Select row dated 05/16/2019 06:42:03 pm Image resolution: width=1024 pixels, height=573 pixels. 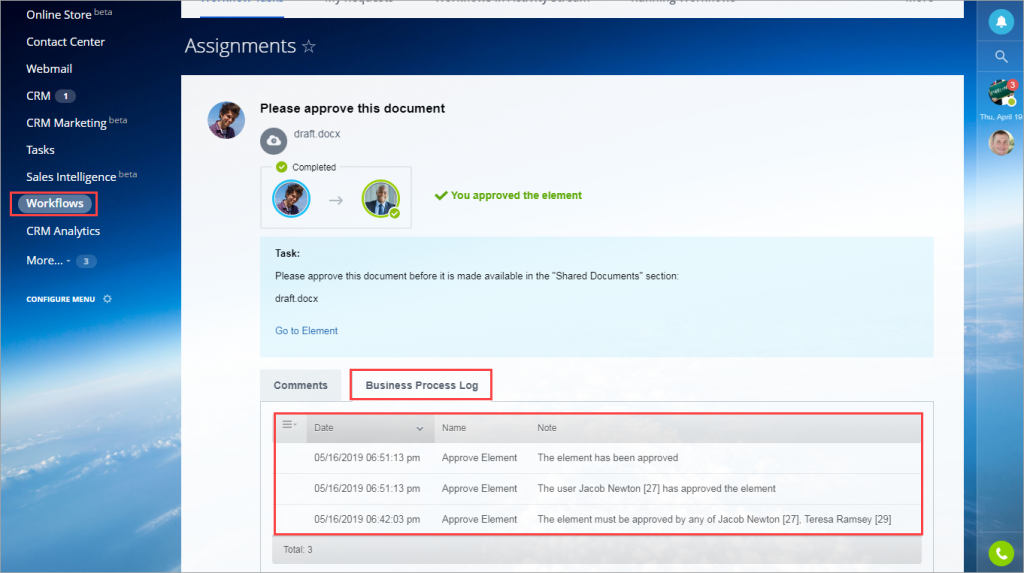click(x=598, y=519)
